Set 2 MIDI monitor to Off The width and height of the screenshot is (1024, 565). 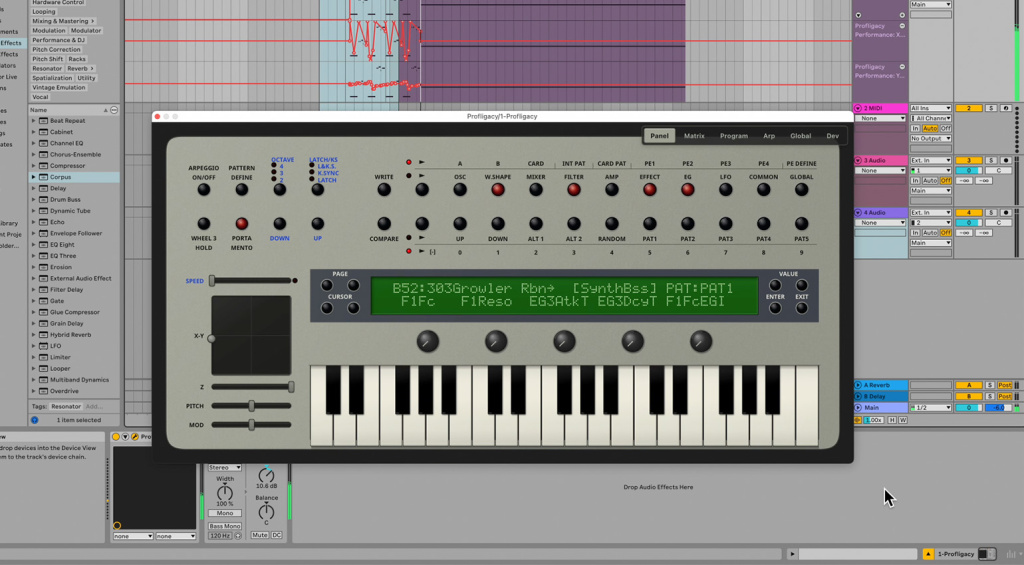pos(945,129)
